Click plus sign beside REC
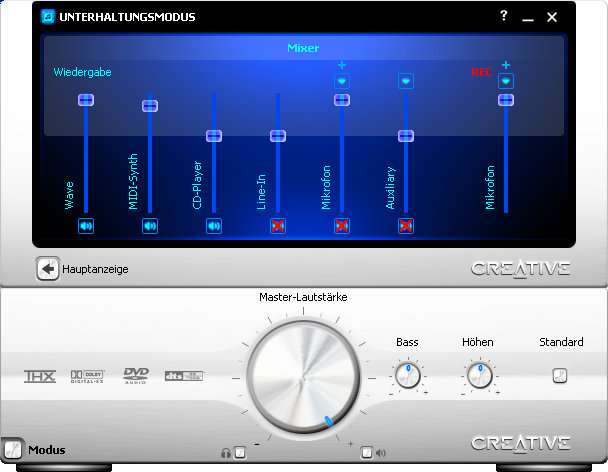608x472 pixels. point(506,65)
